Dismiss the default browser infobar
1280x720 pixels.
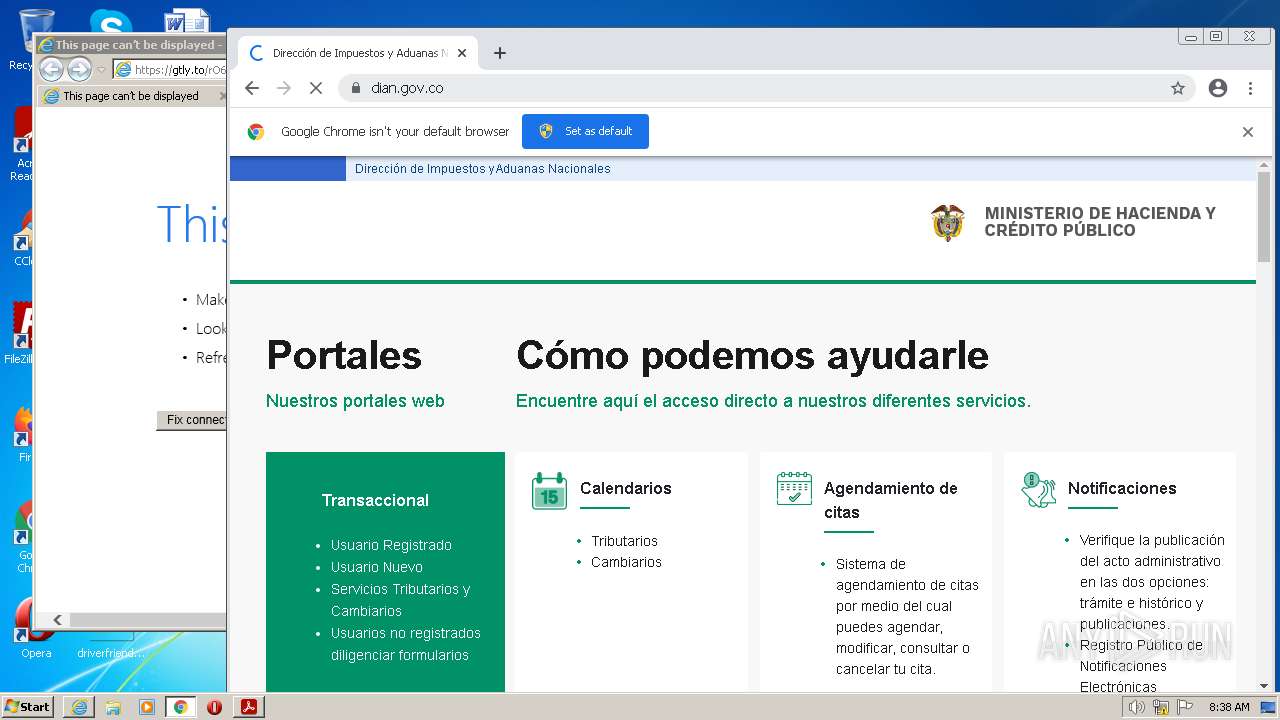pos(1248,132)
